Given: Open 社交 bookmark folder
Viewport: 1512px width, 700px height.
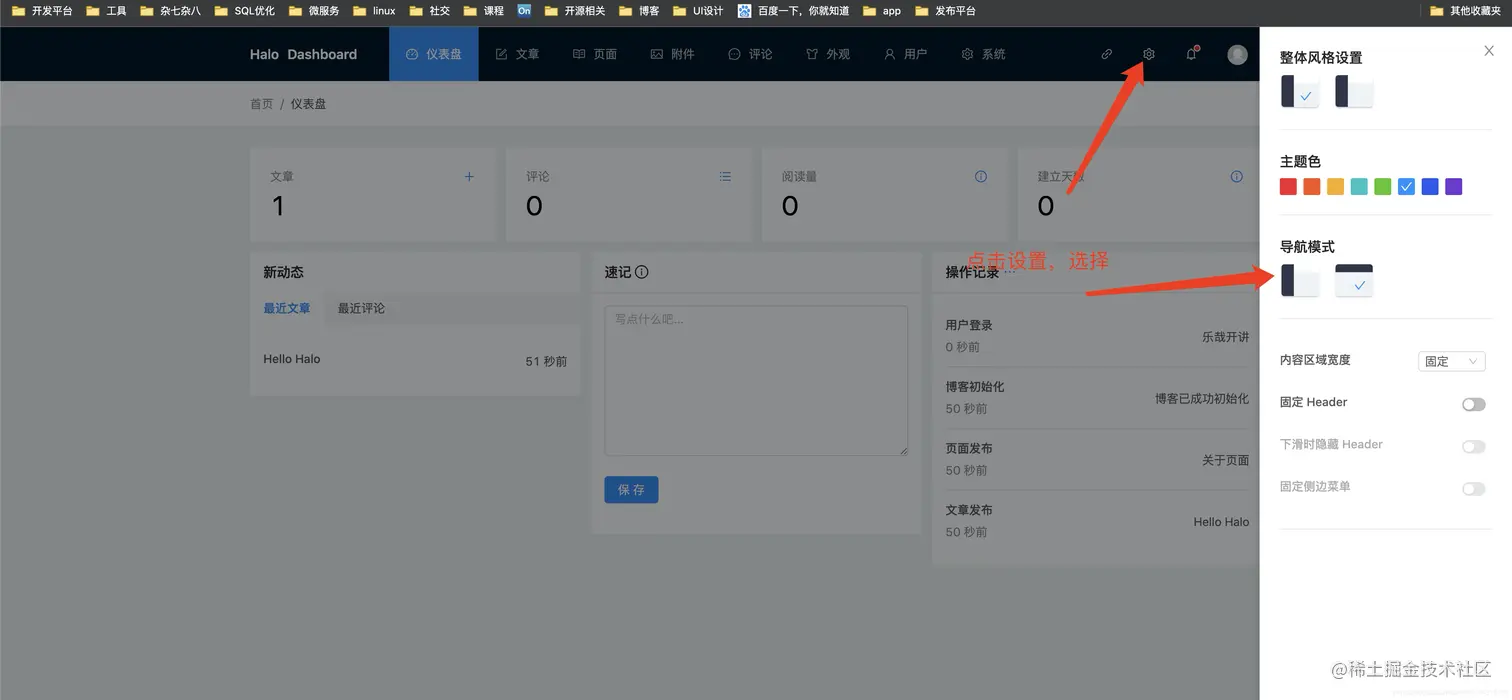Looking at the screenshot, I should (x=430, y=11).
